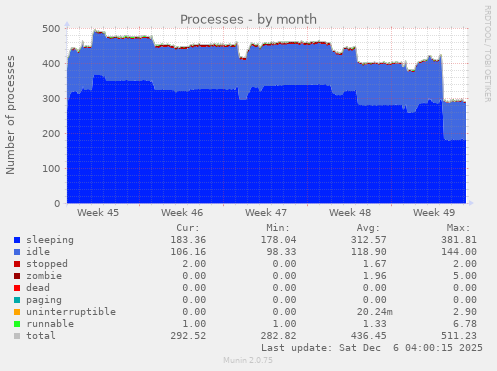Click uninterruptible maximum value 2.90

[x=465, y=312]
